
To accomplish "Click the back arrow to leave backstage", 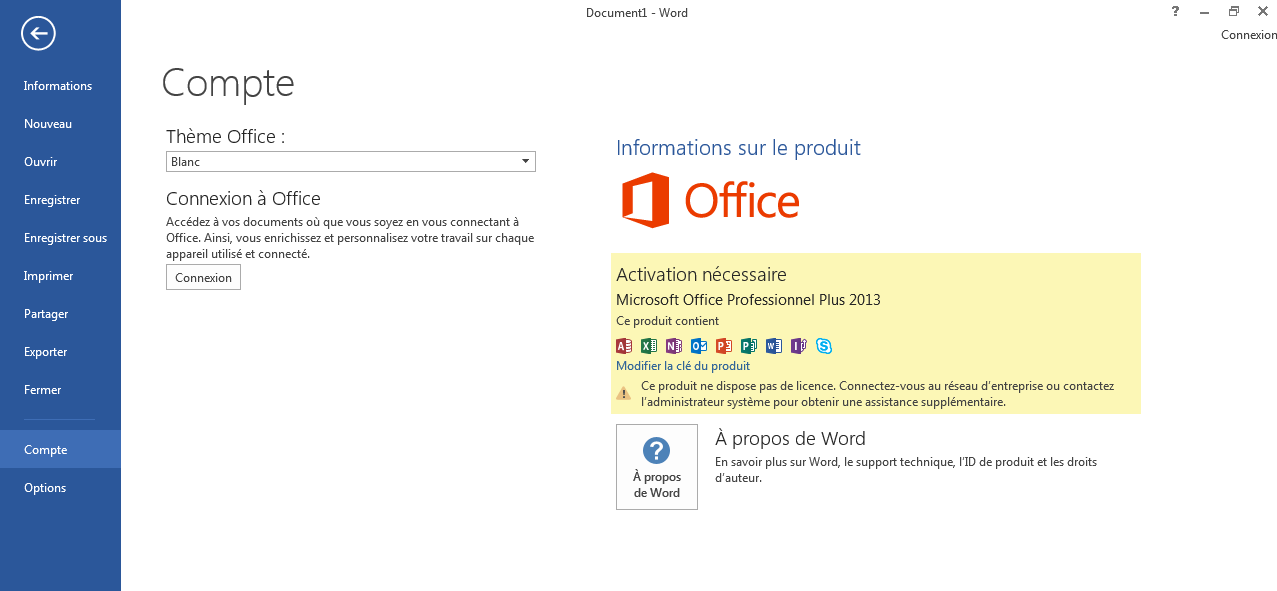I will 38,33.
